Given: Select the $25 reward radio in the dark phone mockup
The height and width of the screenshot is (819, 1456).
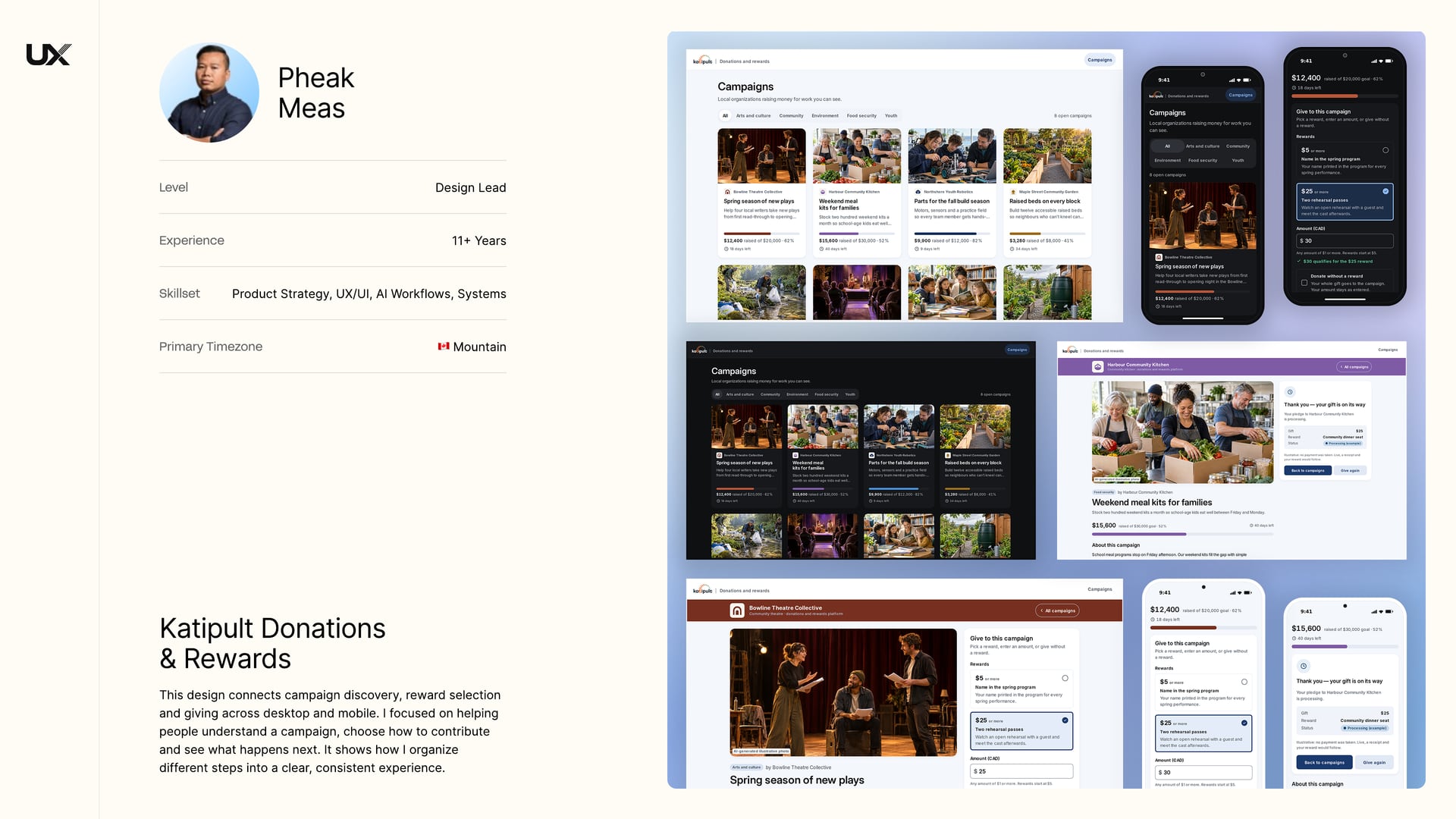Looking at the screenshot, I should tap(1385, 191).
